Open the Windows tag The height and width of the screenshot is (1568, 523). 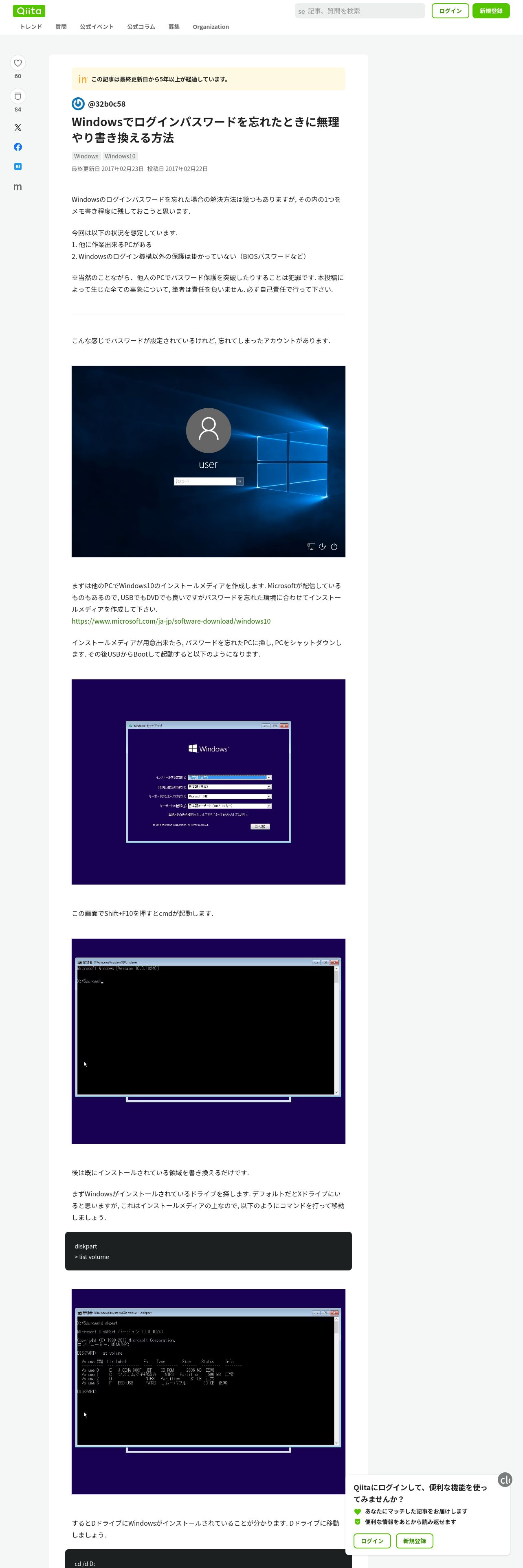86,156
